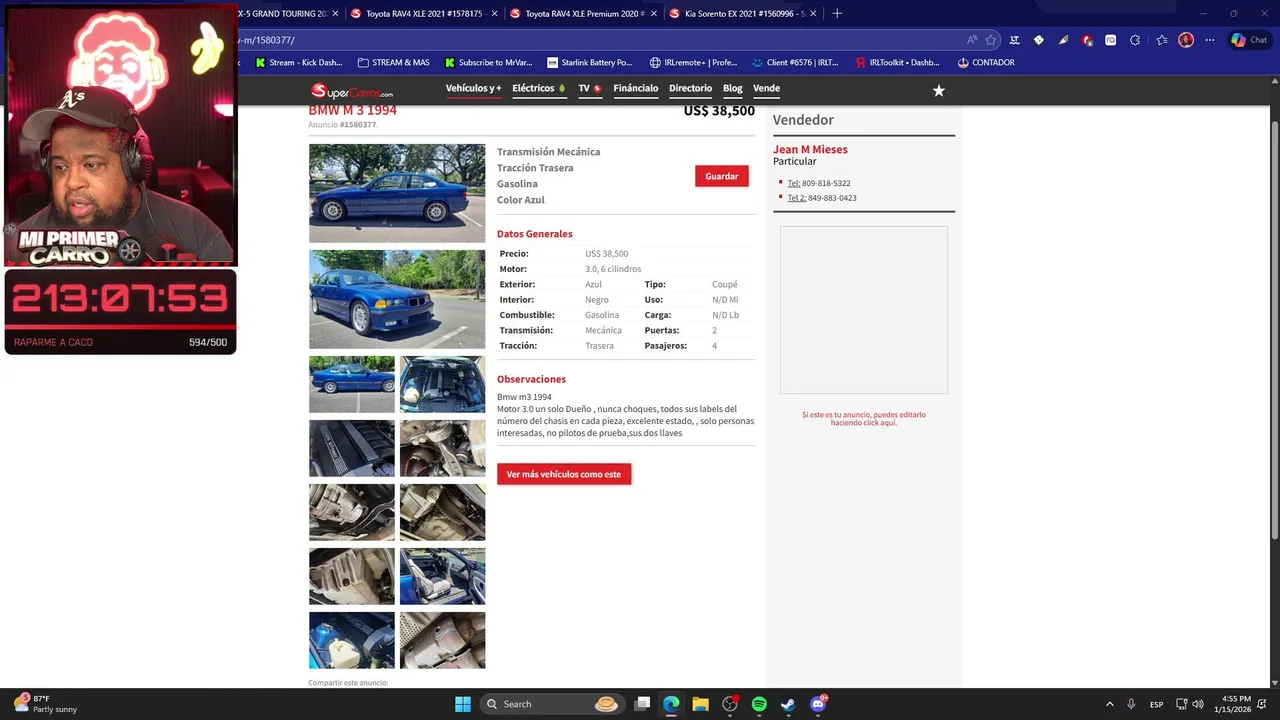Open the blue car interior seat thumbnail
This screenshot has height=720, width=1280.
[442, 576]
